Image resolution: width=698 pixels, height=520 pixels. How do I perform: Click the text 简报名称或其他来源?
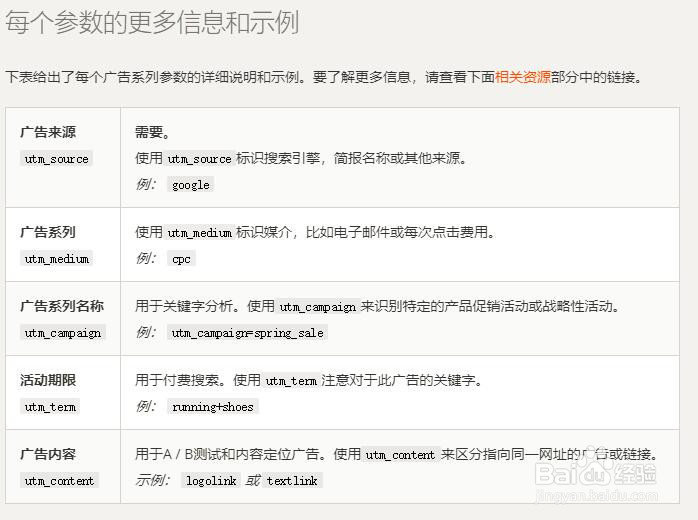coord(397,158)
